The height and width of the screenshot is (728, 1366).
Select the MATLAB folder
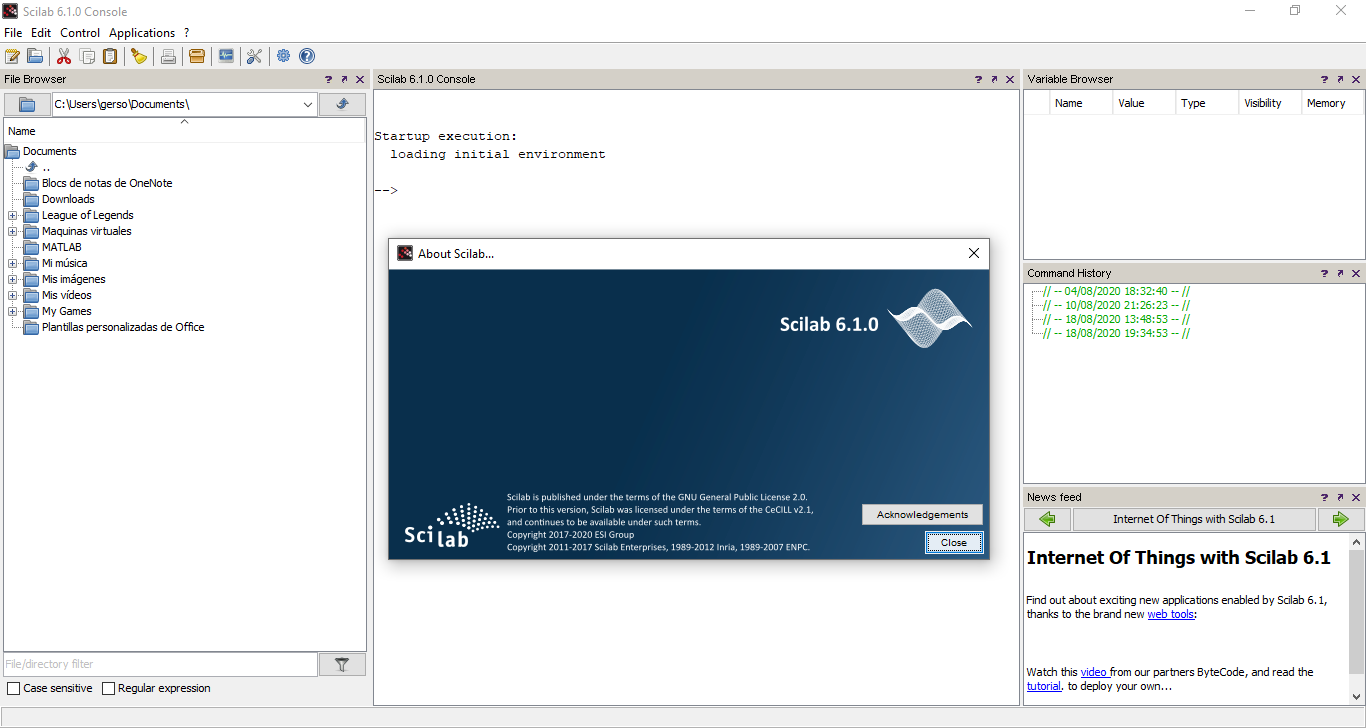(x=62, y=247)
